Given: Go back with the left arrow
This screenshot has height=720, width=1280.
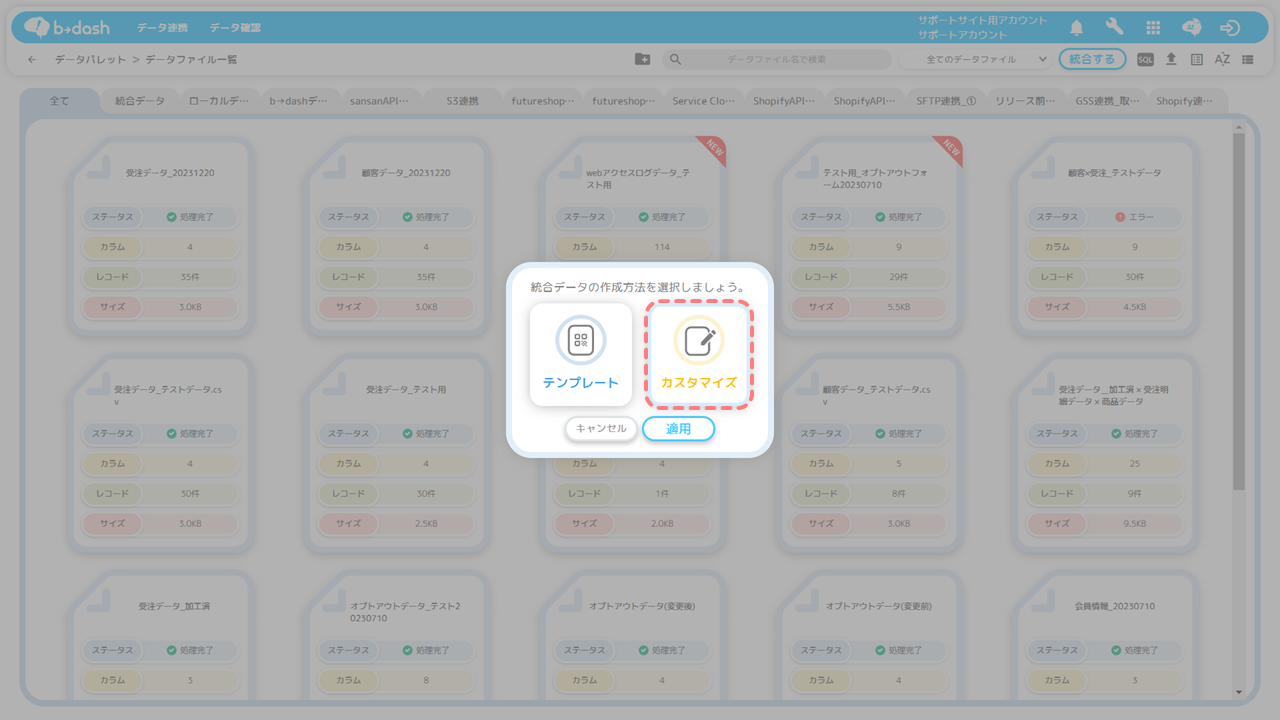Looking at the screenshot, I should pos(31,60).
